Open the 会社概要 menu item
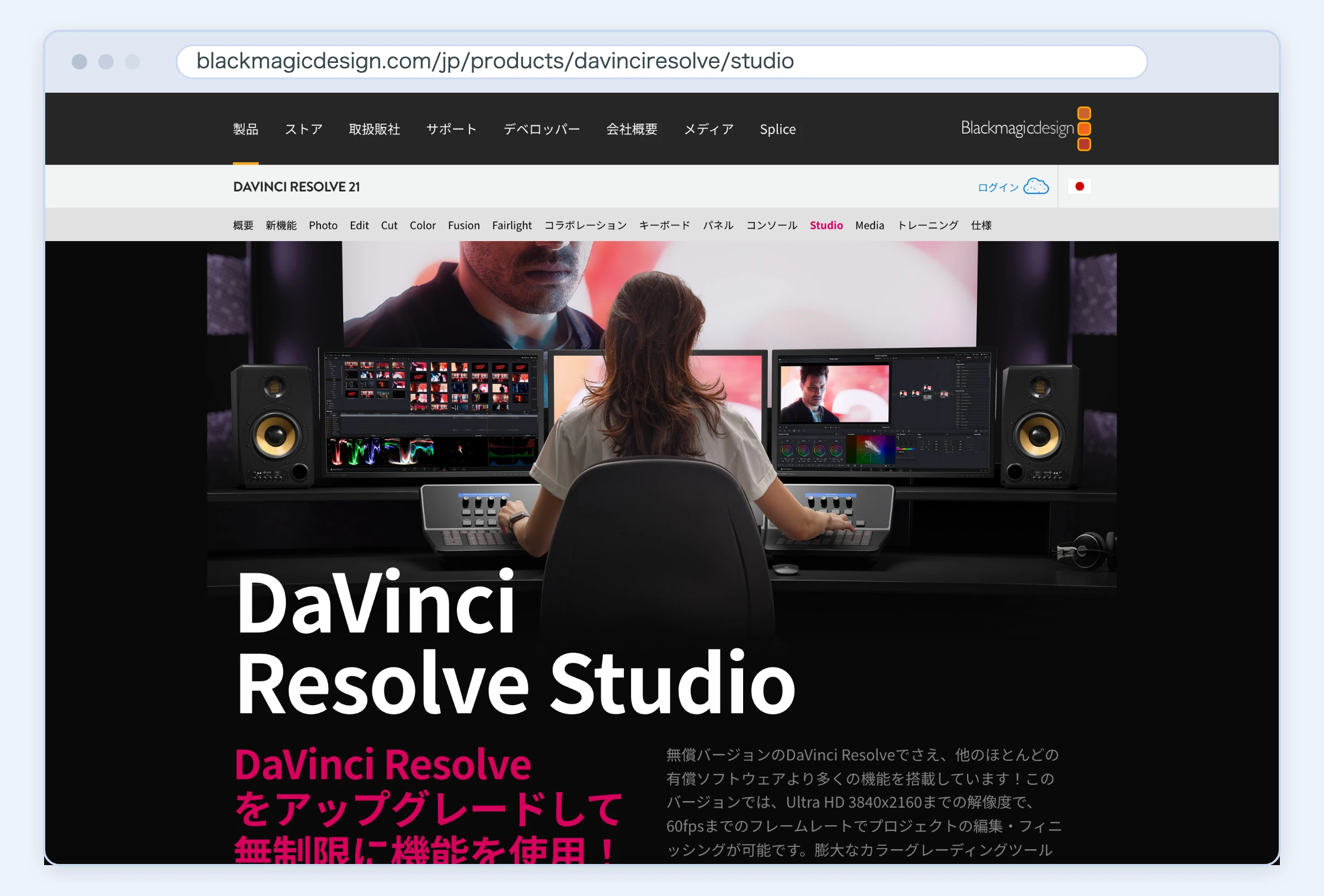 click(631, 129)
